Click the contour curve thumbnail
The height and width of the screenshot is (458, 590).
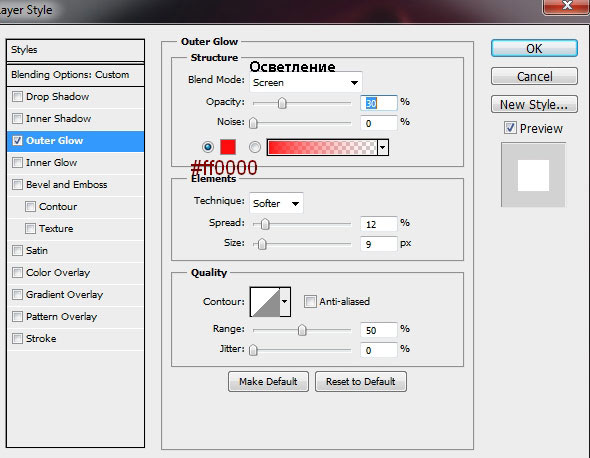coord(265,301)
